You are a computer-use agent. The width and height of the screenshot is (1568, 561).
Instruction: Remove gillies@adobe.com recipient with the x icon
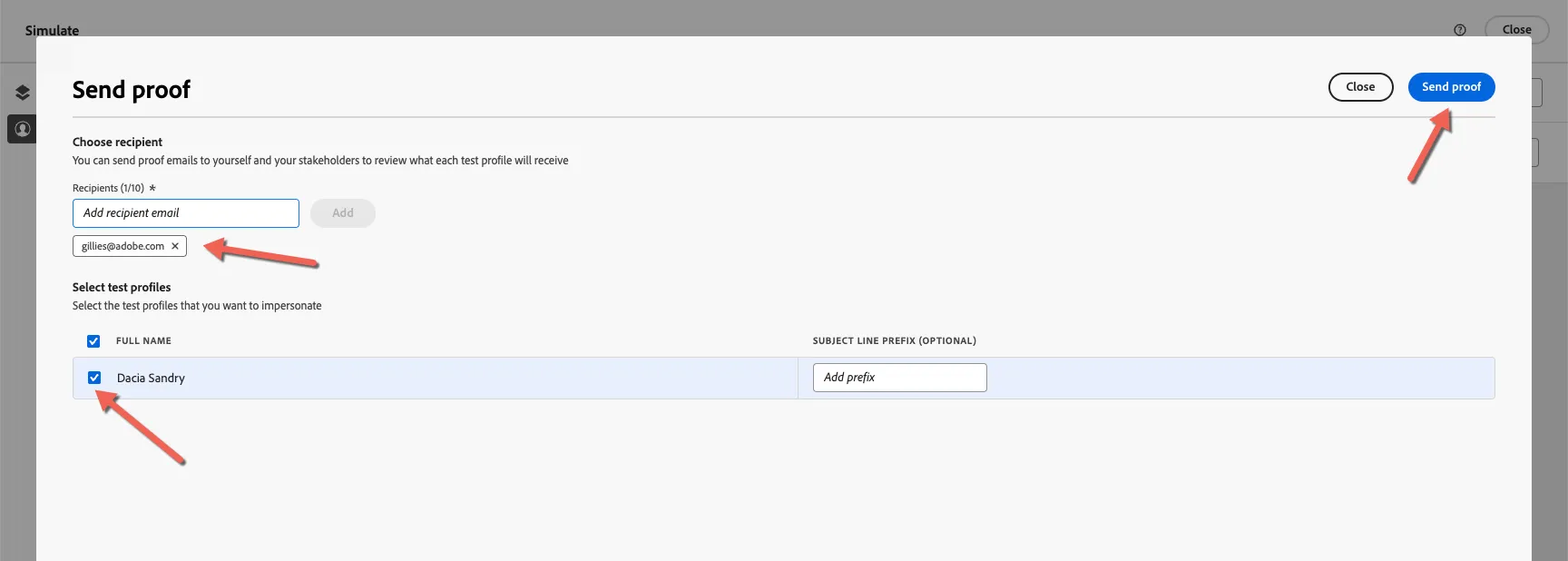175,246
